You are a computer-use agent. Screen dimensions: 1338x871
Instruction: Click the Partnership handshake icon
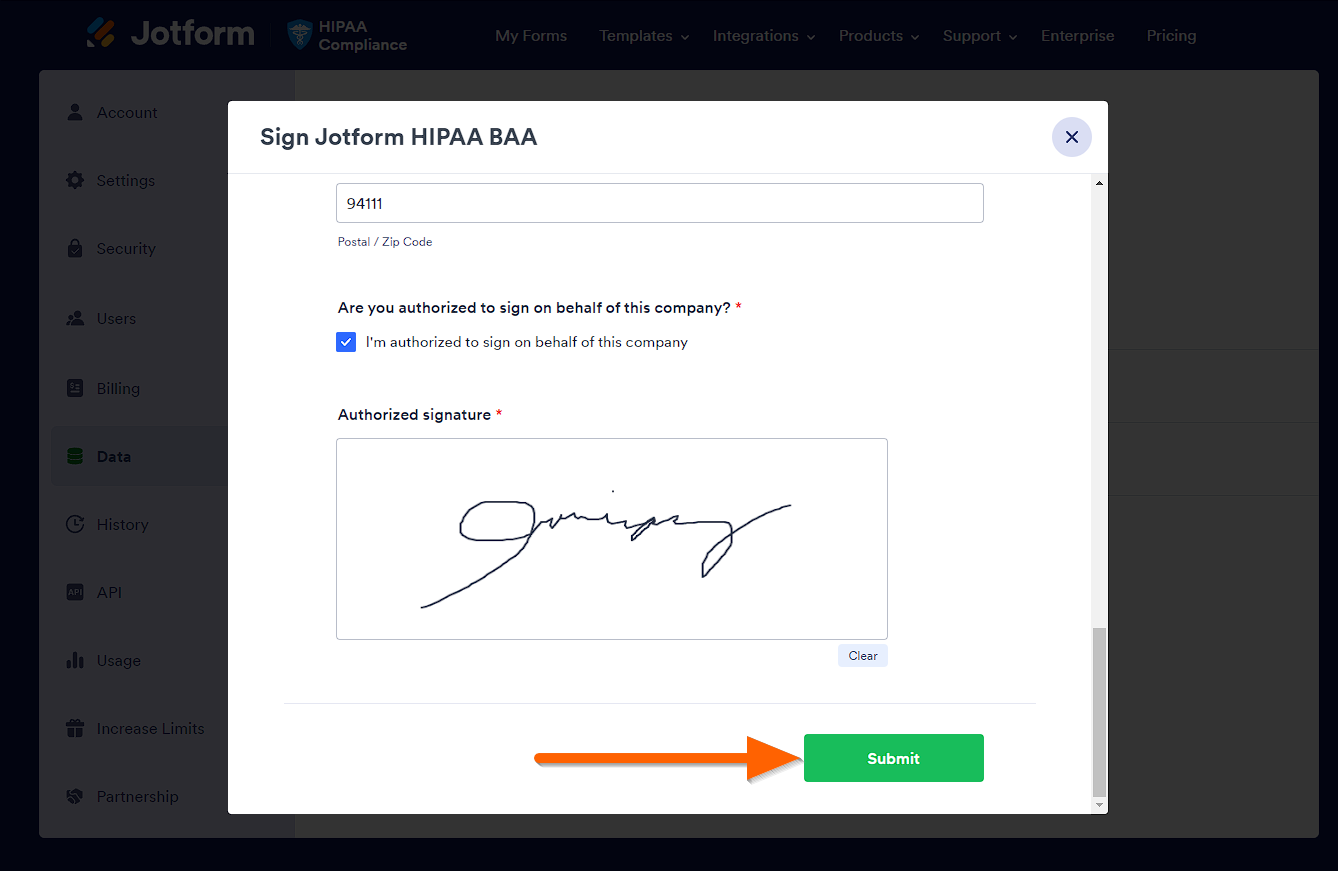[x=75, y=796]
